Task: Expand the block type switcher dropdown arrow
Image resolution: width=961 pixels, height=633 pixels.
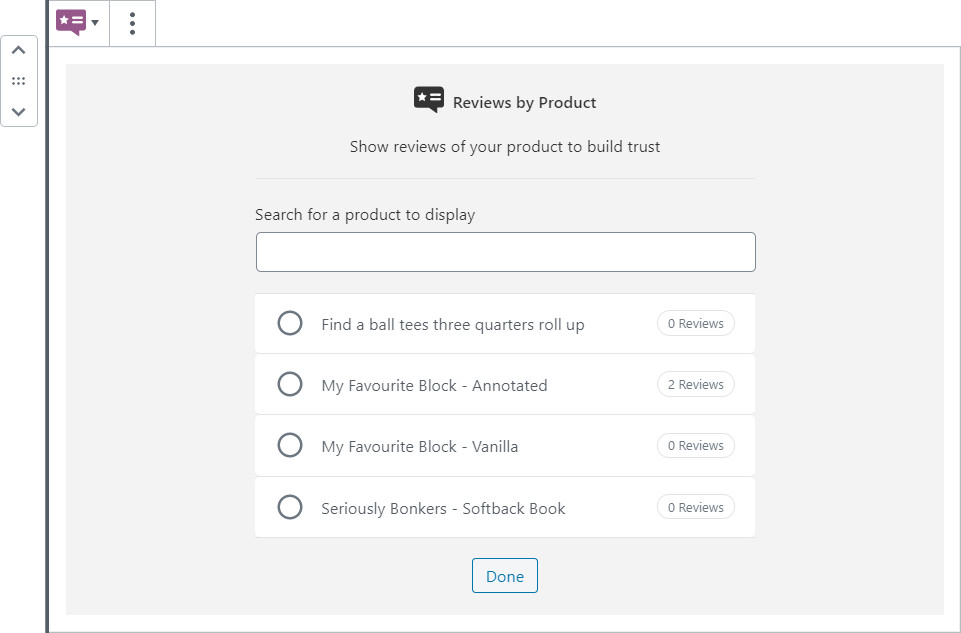Action: coord(96,23)
